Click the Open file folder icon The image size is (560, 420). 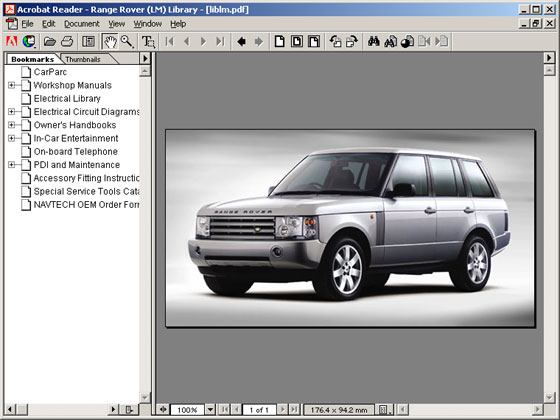click(50, 41)
